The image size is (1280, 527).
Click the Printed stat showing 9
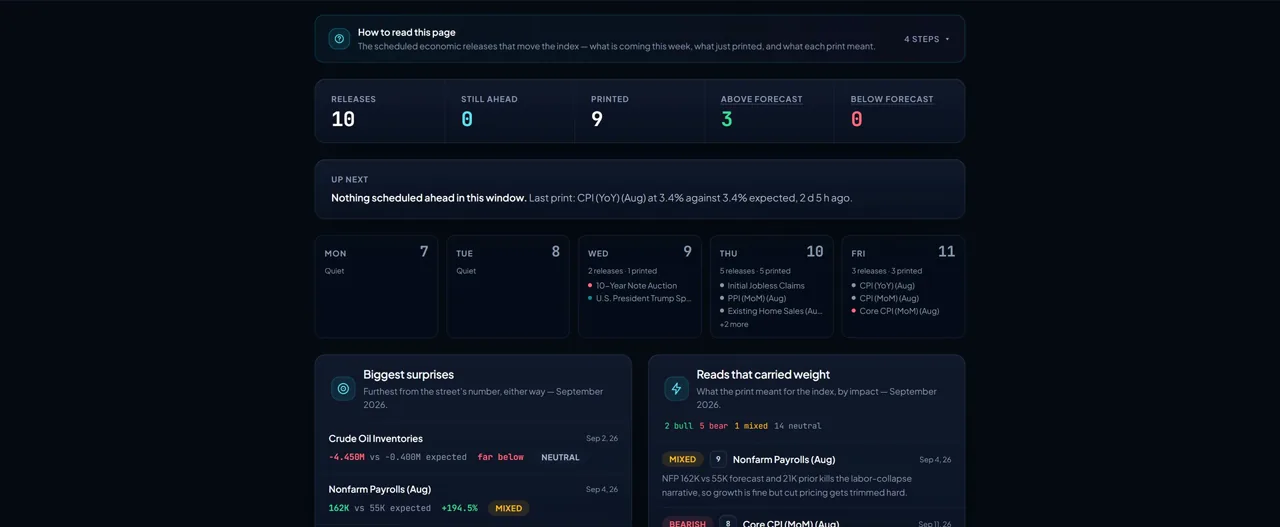[x=640, y=111]
